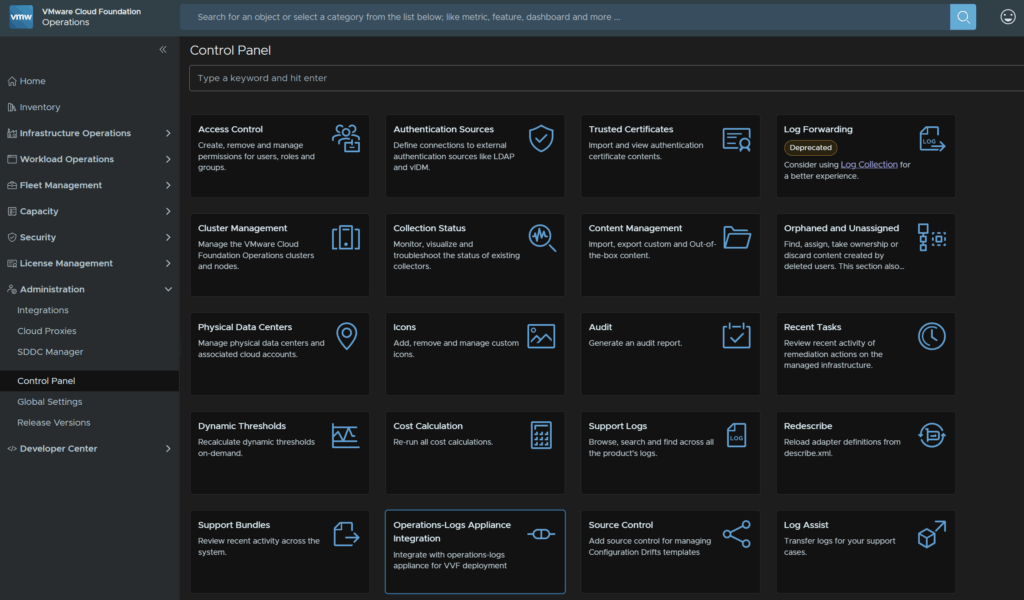Click the Physical Data Centers pin icon
The image size is (1024, 600).
(x=347, y=336)
